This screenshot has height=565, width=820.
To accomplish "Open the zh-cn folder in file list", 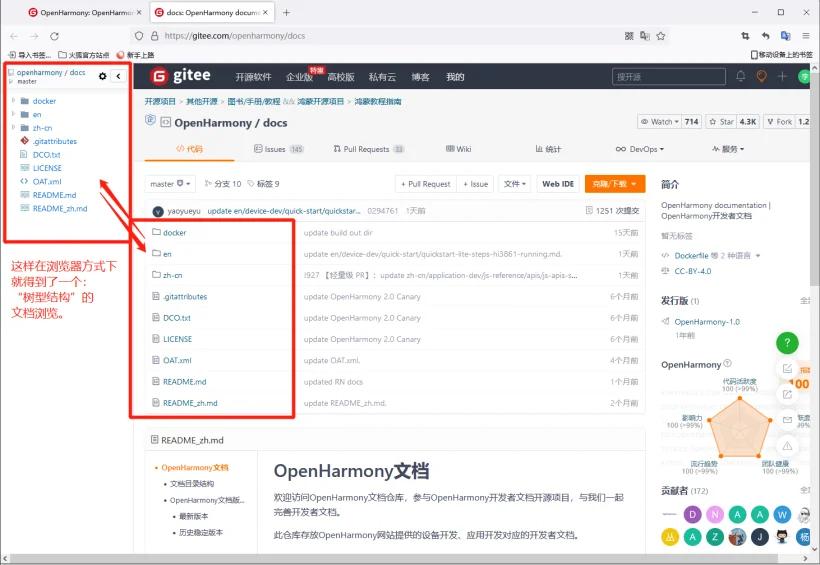I will click(173, 275).
